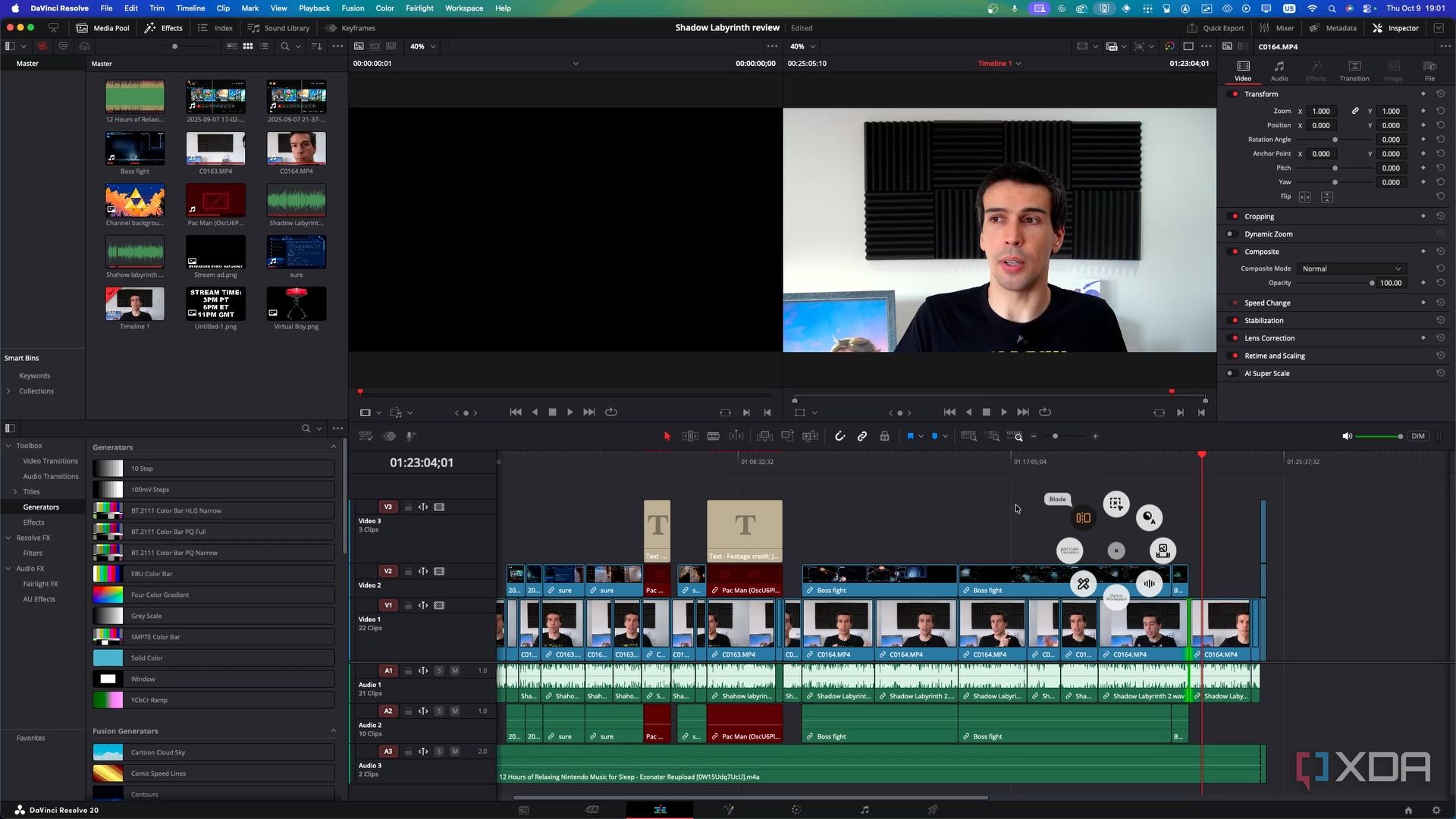The width and height of the screenshot is (1456, 819).
Task: Switch to the Audio inspector tab
Action: (x=1279, y=70)
